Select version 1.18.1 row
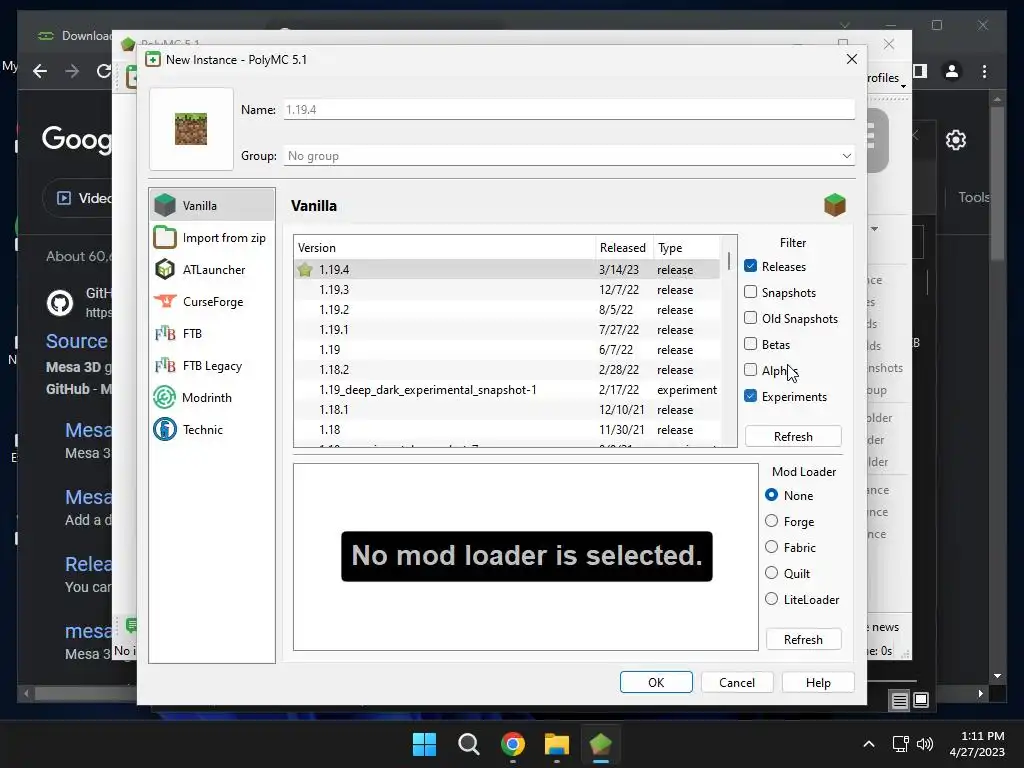Viewport: 1024px width, 768px height. click(x=507, y=409)
